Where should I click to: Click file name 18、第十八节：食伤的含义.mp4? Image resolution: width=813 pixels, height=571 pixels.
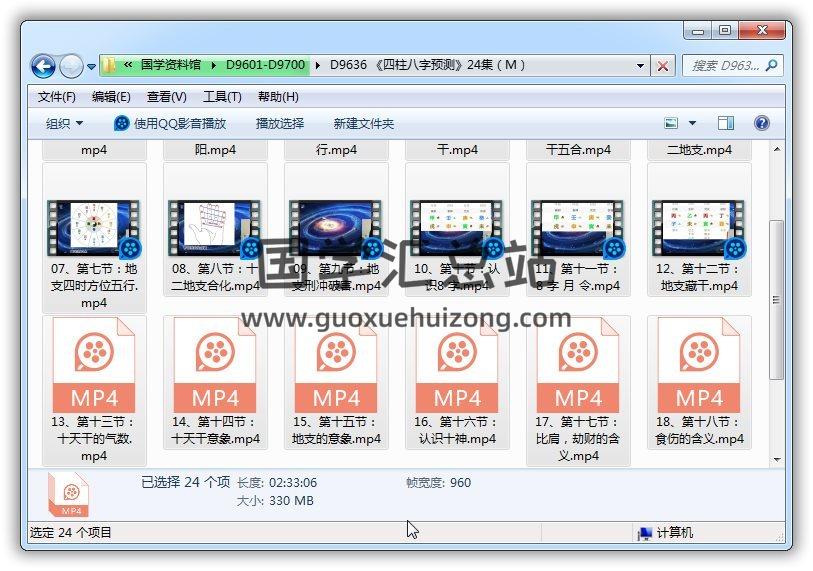[x=699, y=430]
